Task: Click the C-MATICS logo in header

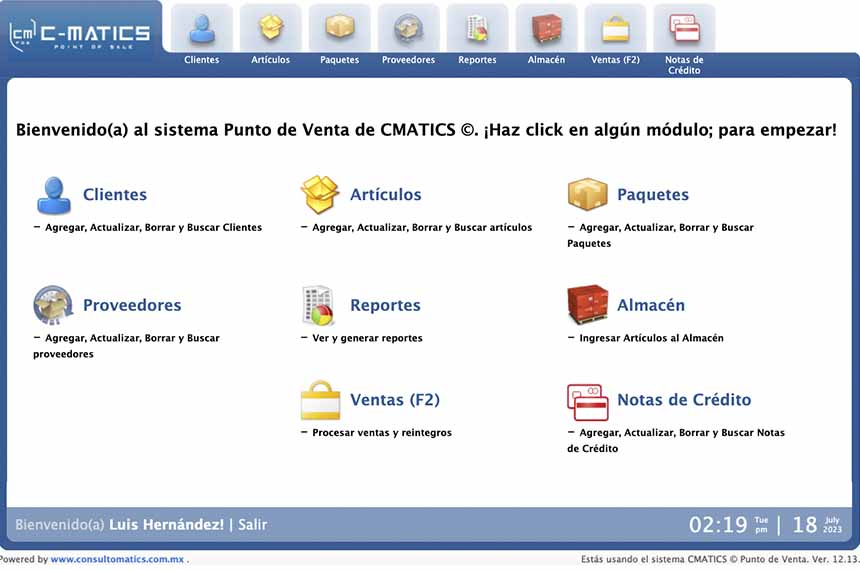Action: pyautogui.click(x=80, y=35)
